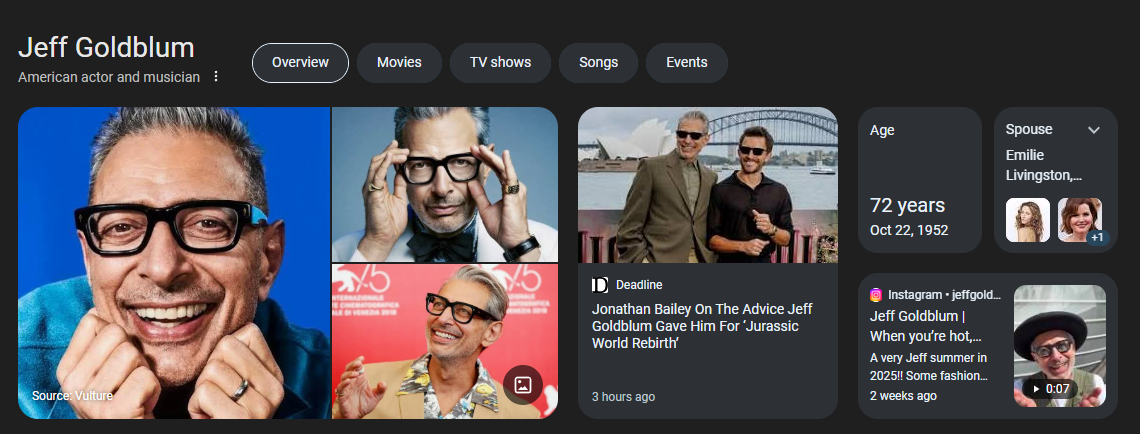
Task: Open the red Venice festival backdrop photo
Action: pos(445,341)
